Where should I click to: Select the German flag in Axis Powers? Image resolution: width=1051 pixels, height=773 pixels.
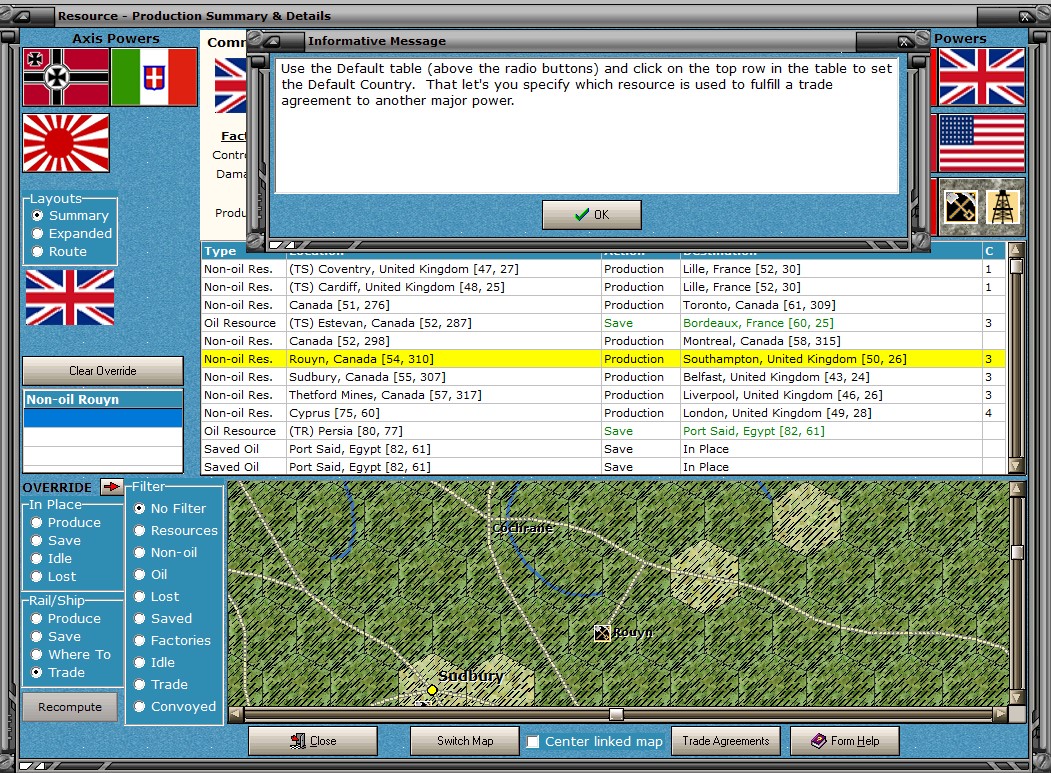click(66, 77)
